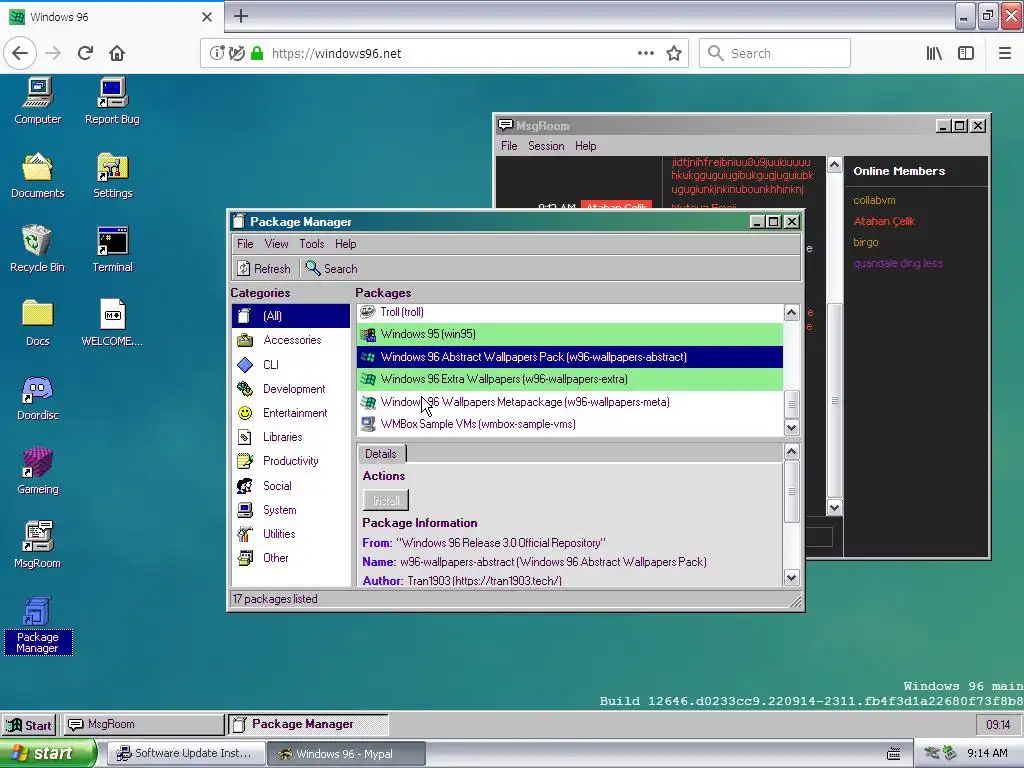1024x768 pixels.
Task: Open the Docs folder icon
Action: pos(38,323)
